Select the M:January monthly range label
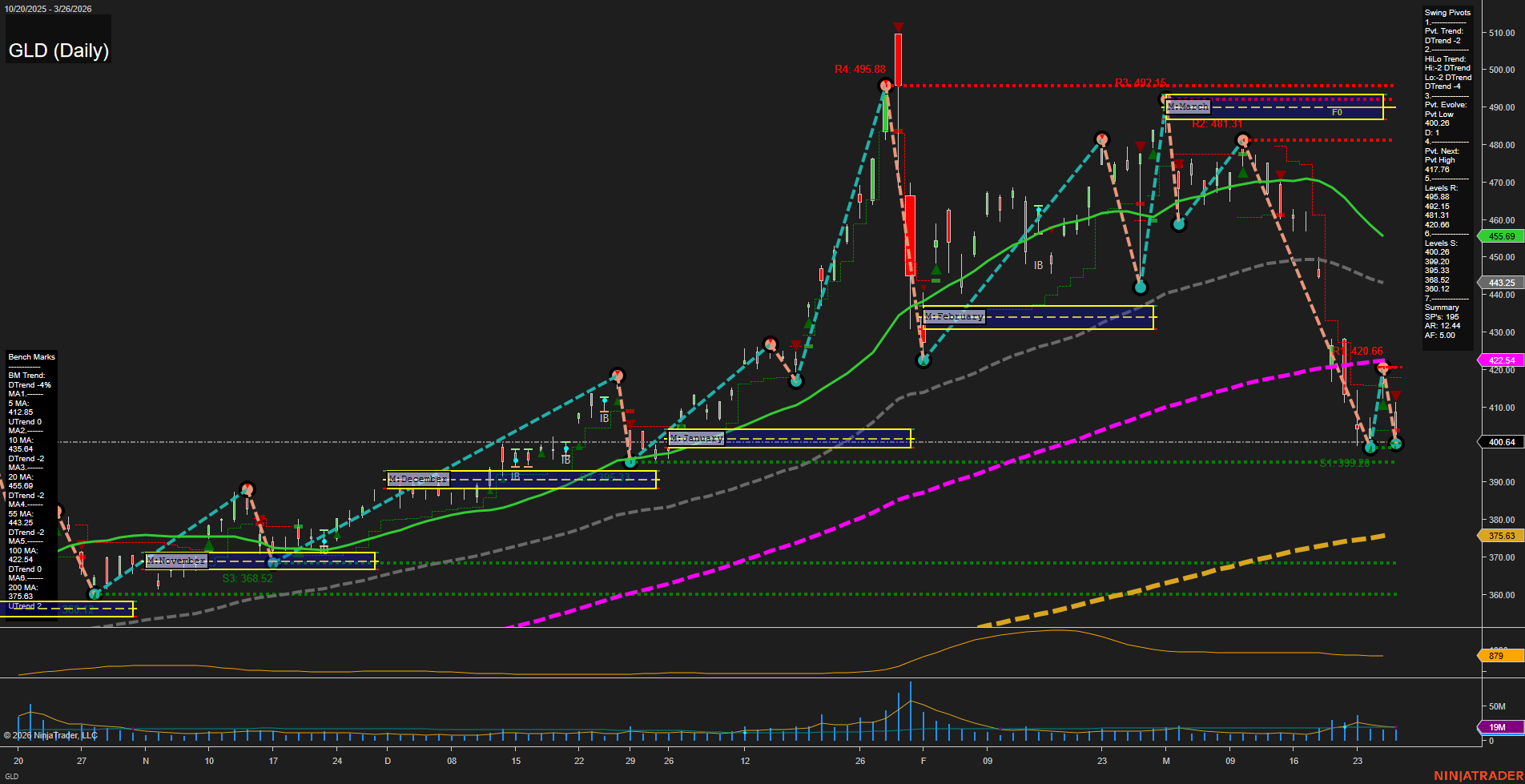Screen dimensions: 1525x784 pyautogui.click(x=696, y=438)
